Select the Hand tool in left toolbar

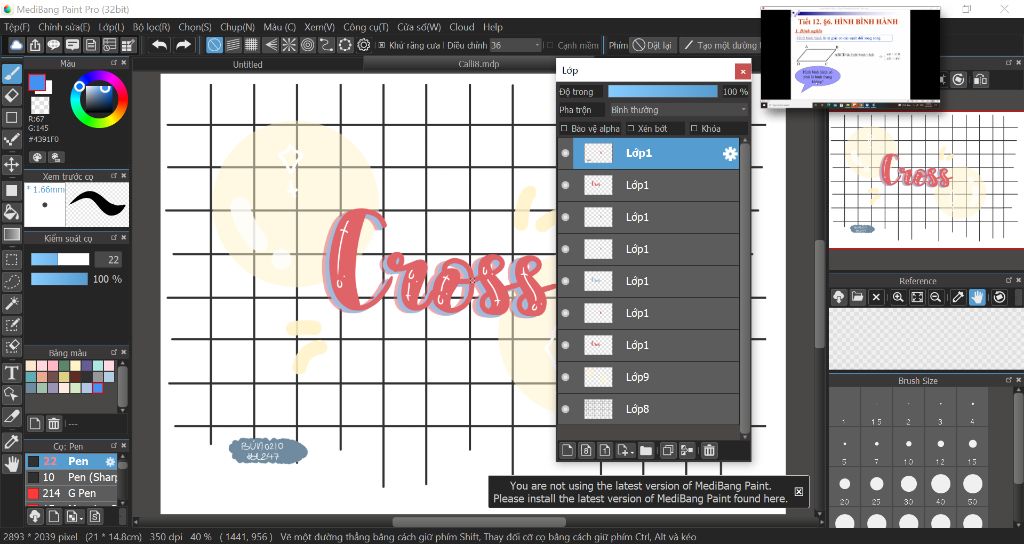click(12, 464)
